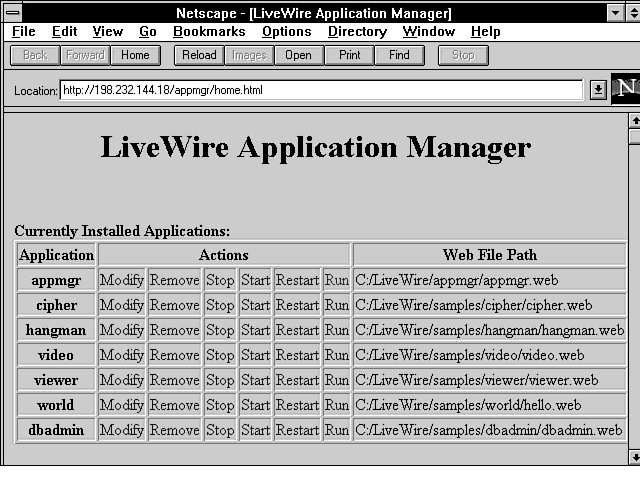Click the vertical scrollbar down arrow
Image resolution: width=640 pixels, height=480 pixels.
coord(633,456)
